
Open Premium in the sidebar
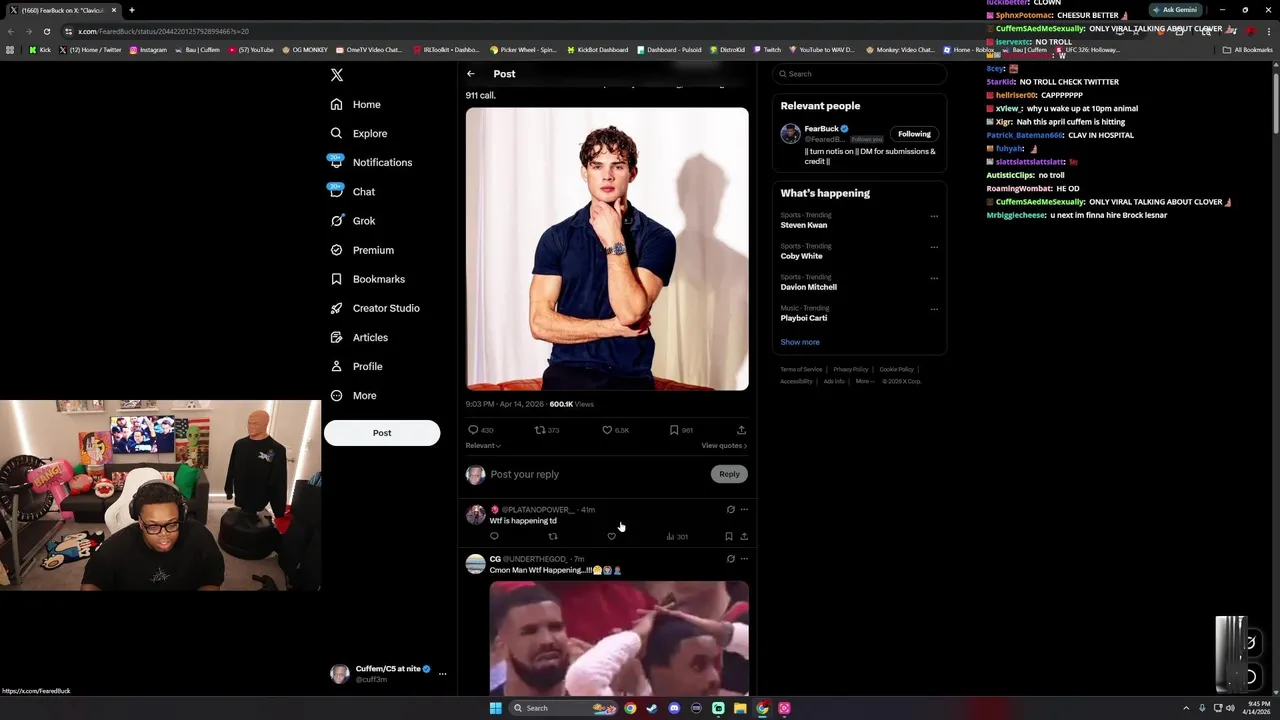point(362,250)
